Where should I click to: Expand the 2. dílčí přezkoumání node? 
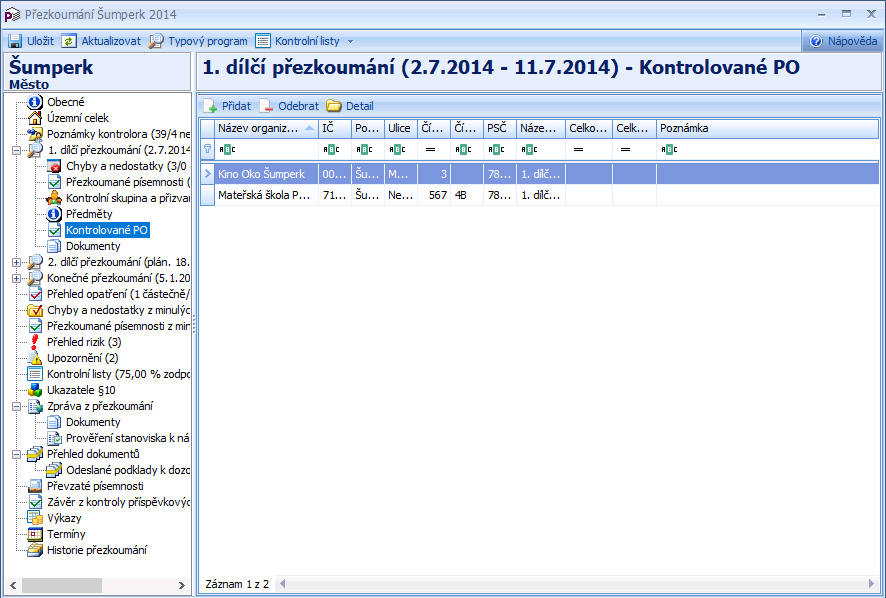[x=16, y=262]
